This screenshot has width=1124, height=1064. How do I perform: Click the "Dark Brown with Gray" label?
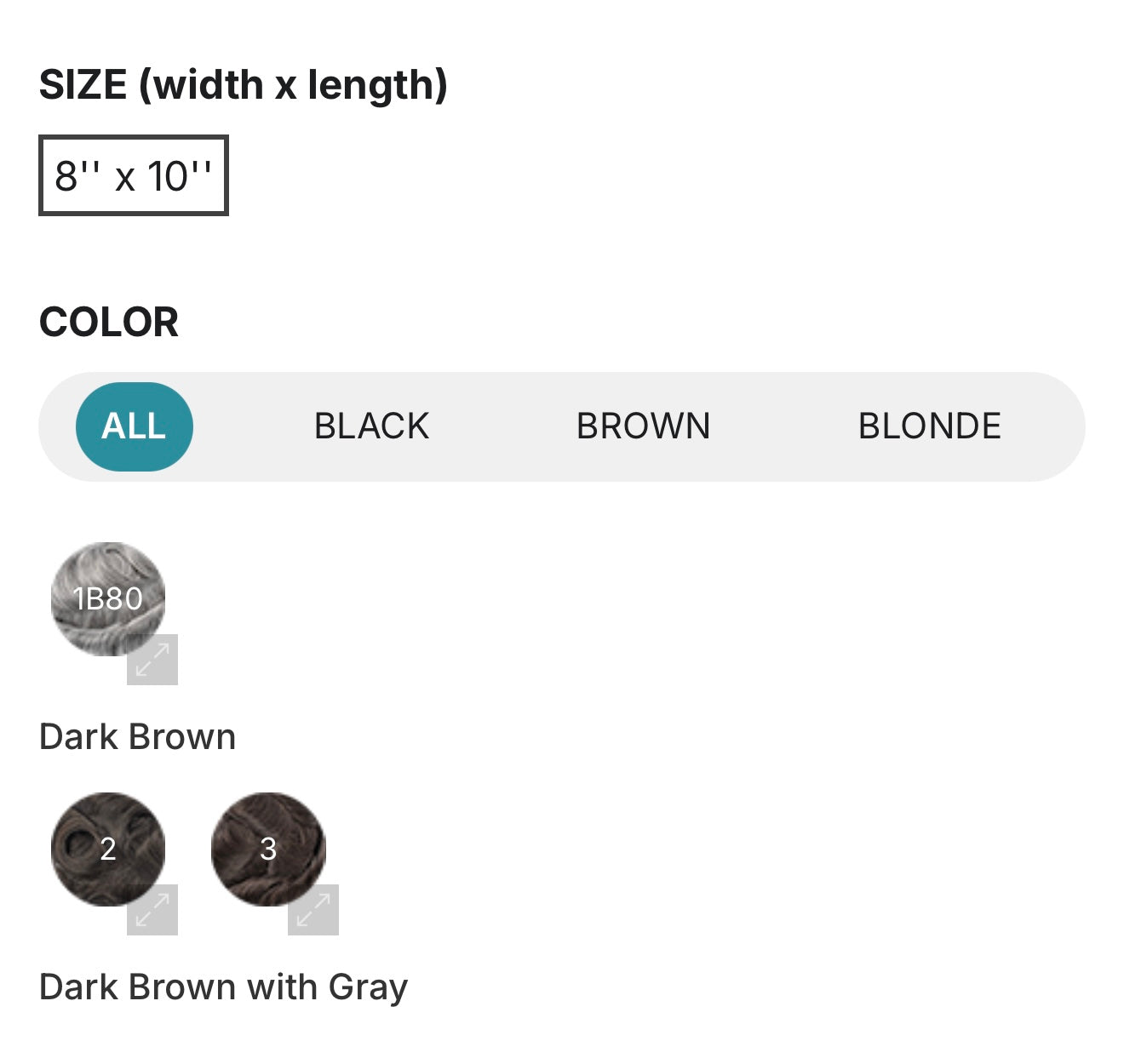223,987
